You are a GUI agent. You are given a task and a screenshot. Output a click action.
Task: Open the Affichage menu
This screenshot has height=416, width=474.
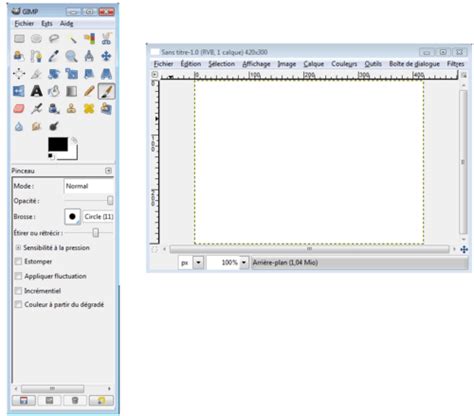tap(256, 64)
